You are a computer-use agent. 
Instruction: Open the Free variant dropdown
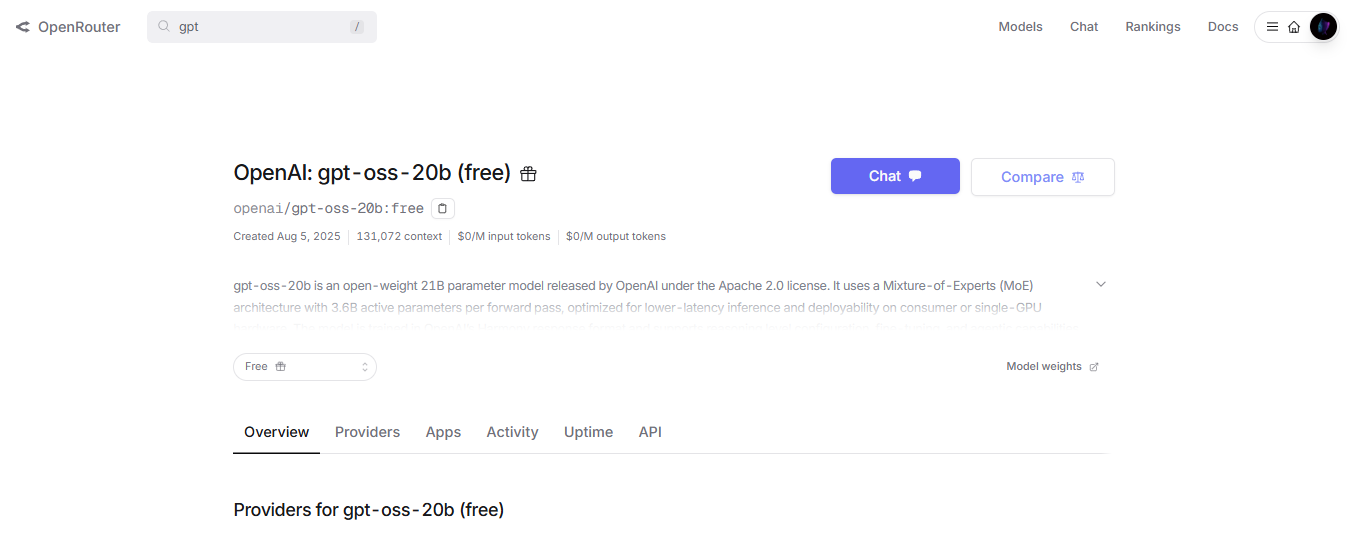click(305, 367)
